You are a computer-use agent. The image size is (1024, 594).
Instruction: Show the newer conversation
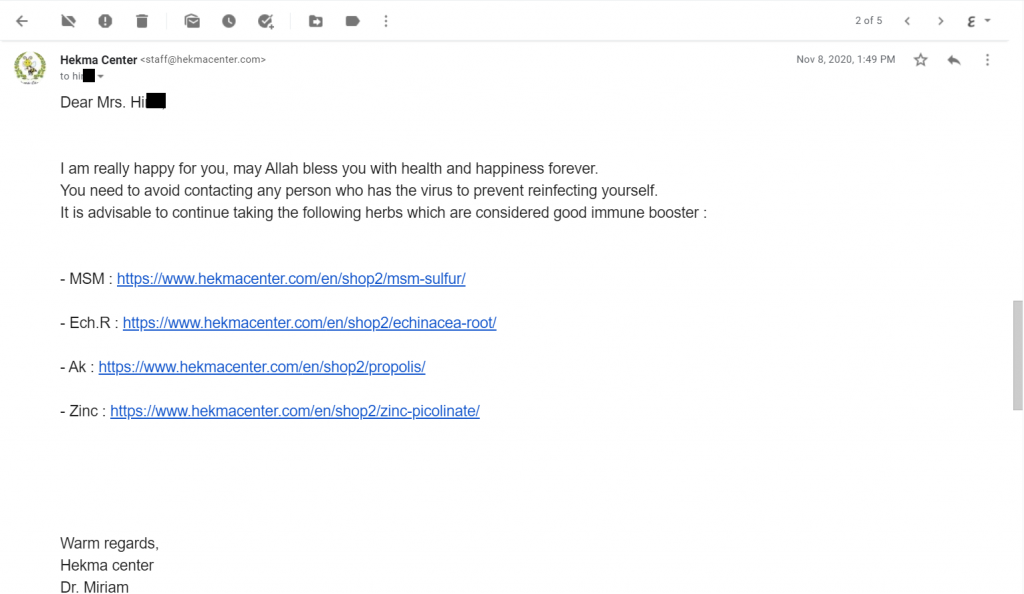907,21
